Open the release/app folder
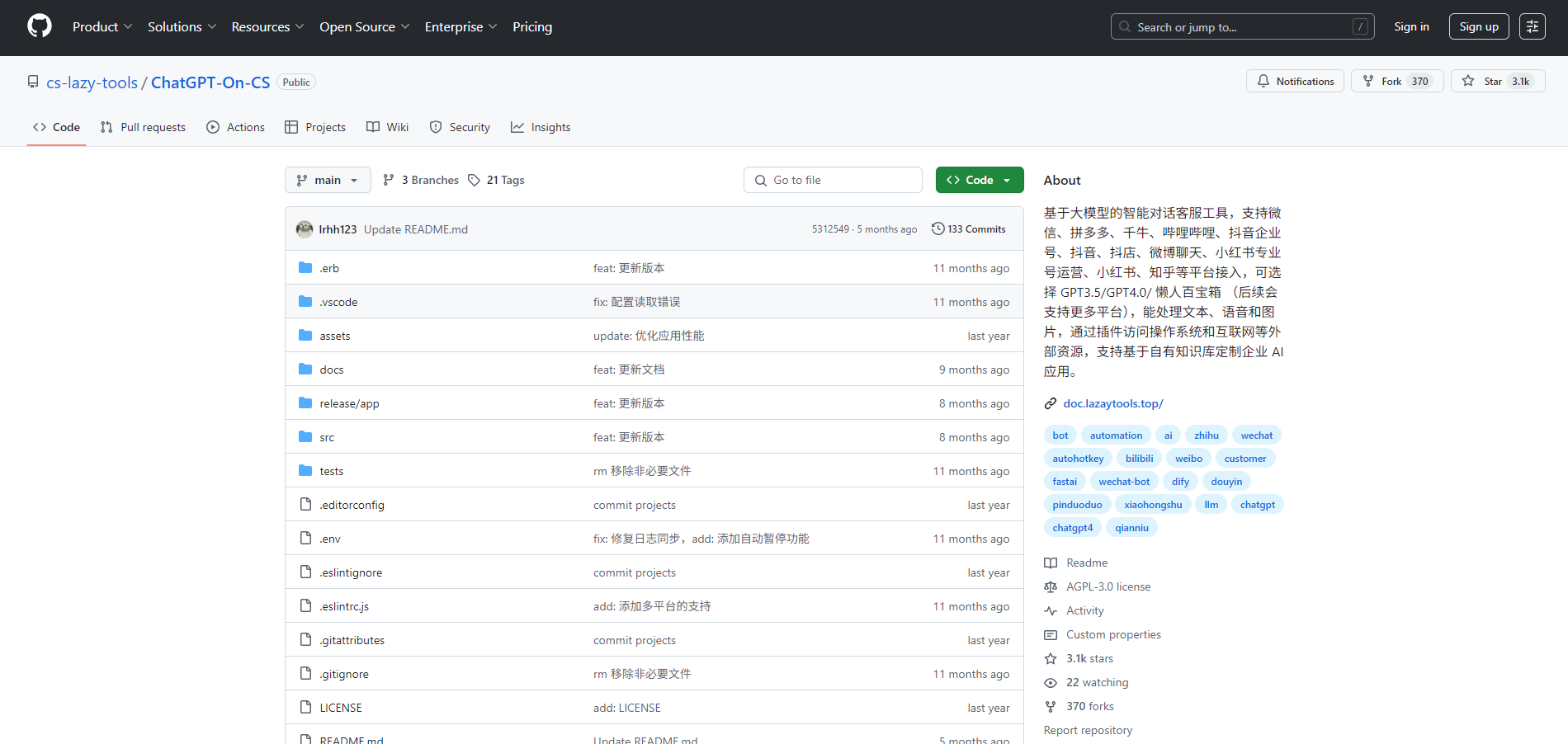 (x=349, y=403)
